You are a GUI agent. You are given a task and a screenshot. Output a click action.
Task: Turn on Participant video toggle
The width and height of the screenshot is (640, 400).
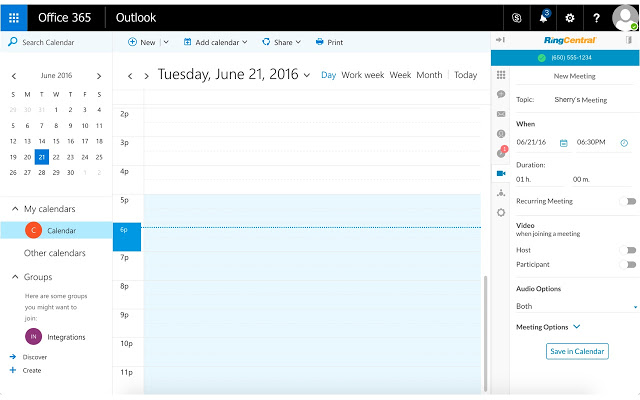pyautogui.click(x=627, y=264)
